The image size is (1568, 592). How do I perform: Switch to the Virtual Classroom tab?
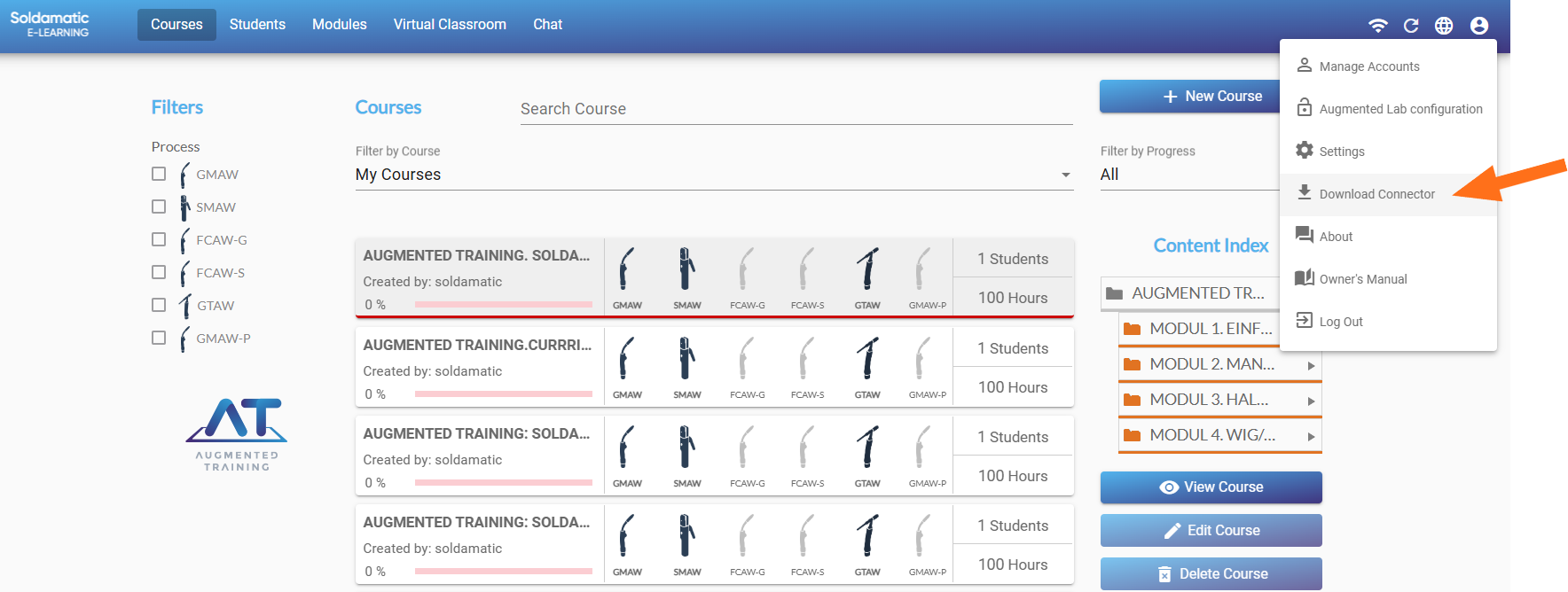click(x=450, y=25)
